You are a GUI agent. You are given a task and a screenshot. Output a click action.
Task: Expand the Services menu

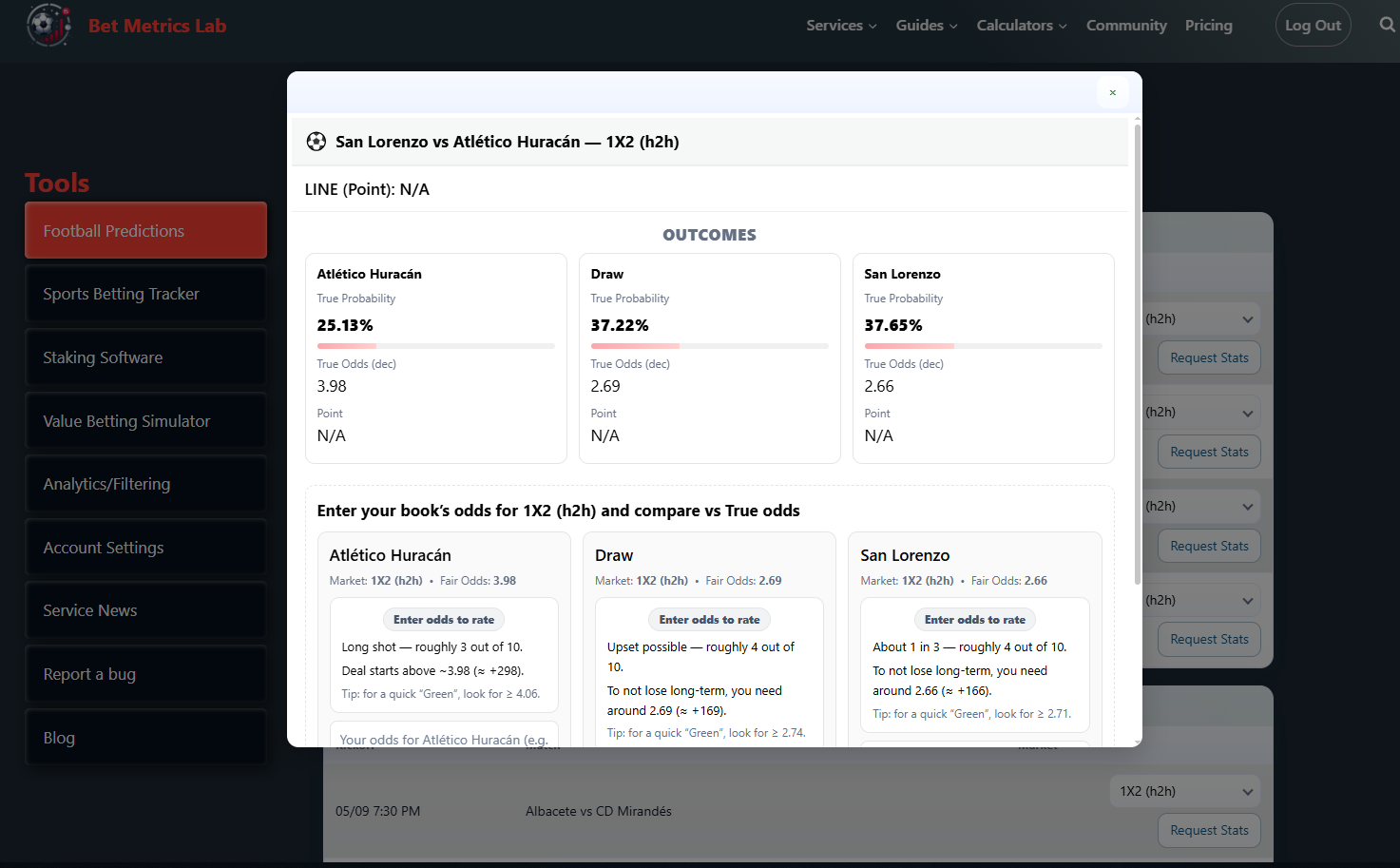coord(841,26)
